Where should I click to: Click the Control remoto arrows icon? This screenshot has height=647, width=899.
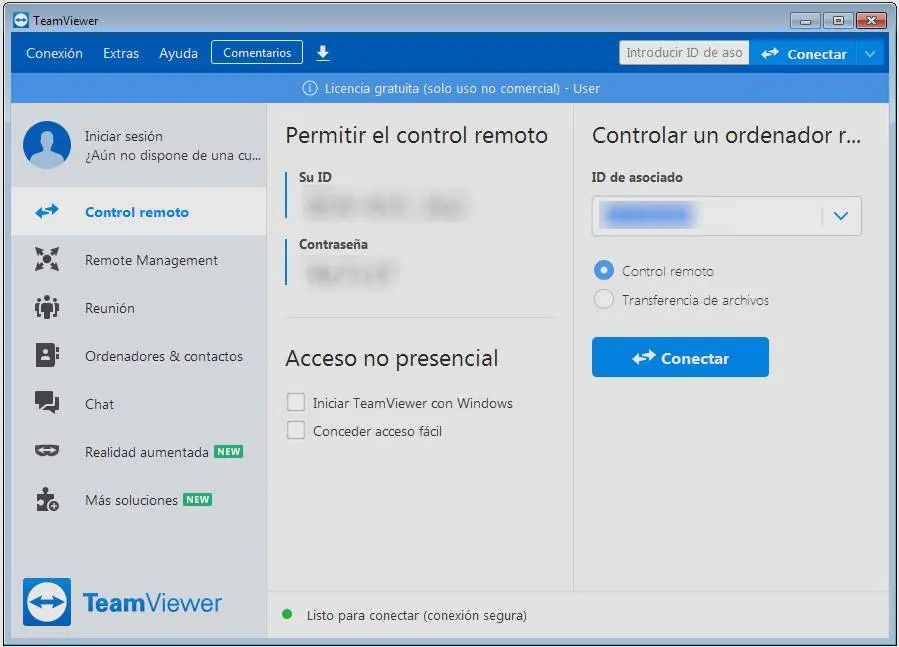47,212
